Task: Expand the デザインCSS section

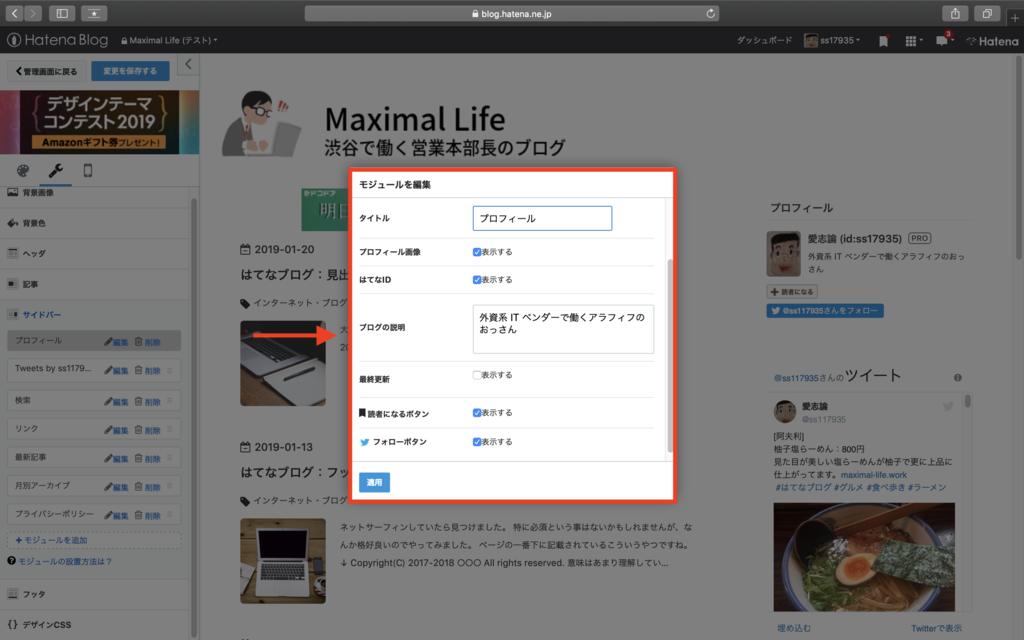Action: (95, 624)
